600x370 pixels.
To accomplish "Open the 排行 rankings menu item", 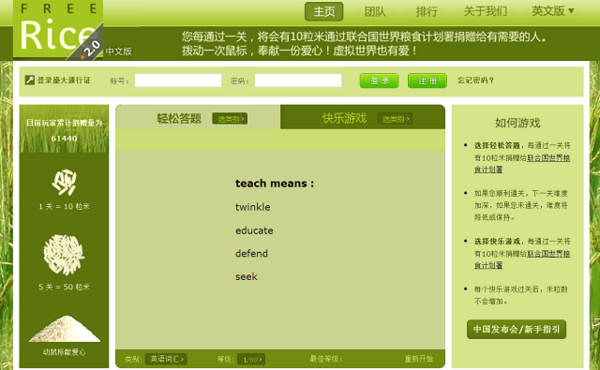I will [426, 11].
